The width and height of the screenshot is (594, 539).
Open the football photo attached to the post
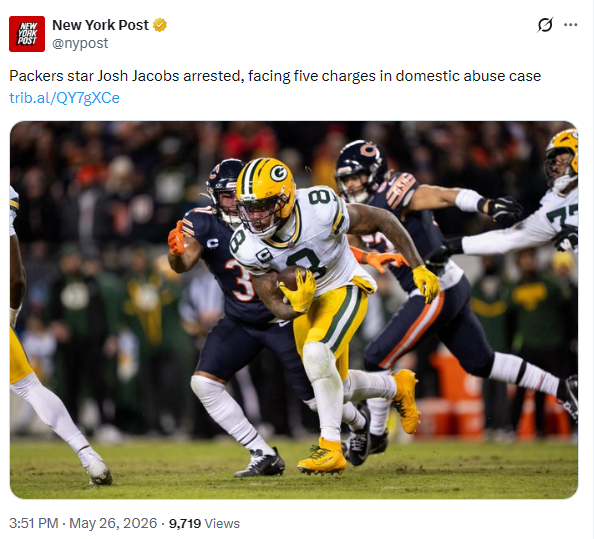coord(294,310)
